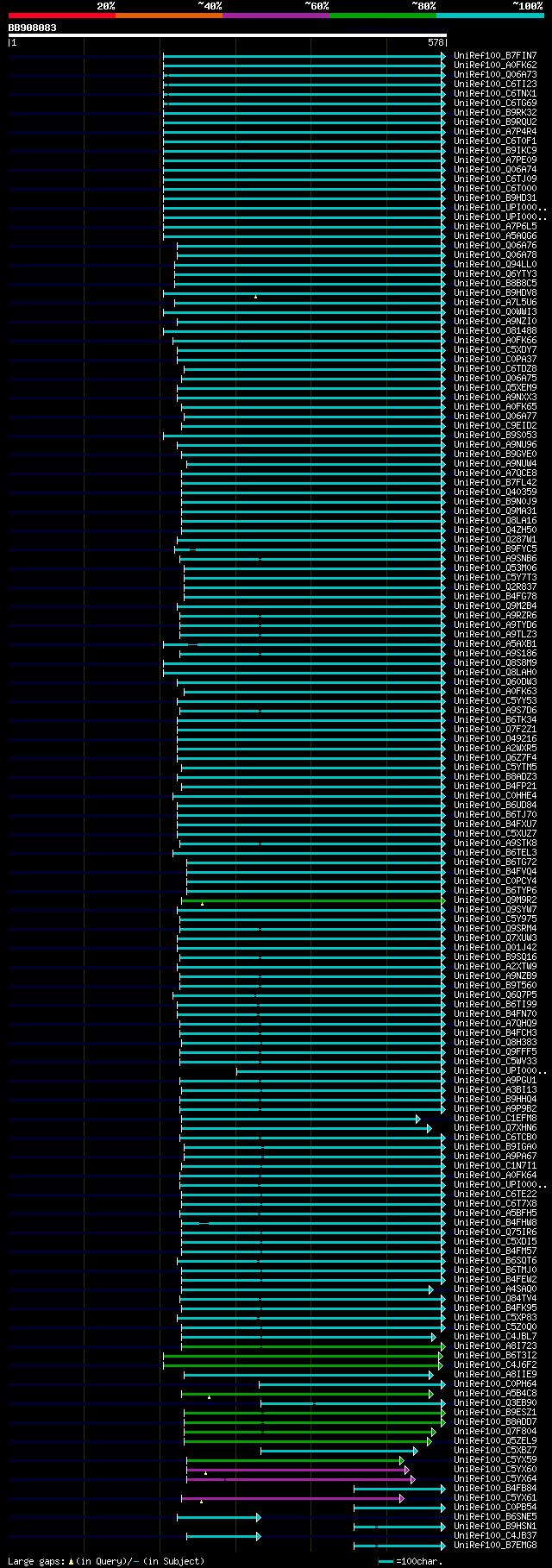Select hit label UniRef100_A7P6L5
This screenshot has height=1568, width=552.
coord(495,227)
